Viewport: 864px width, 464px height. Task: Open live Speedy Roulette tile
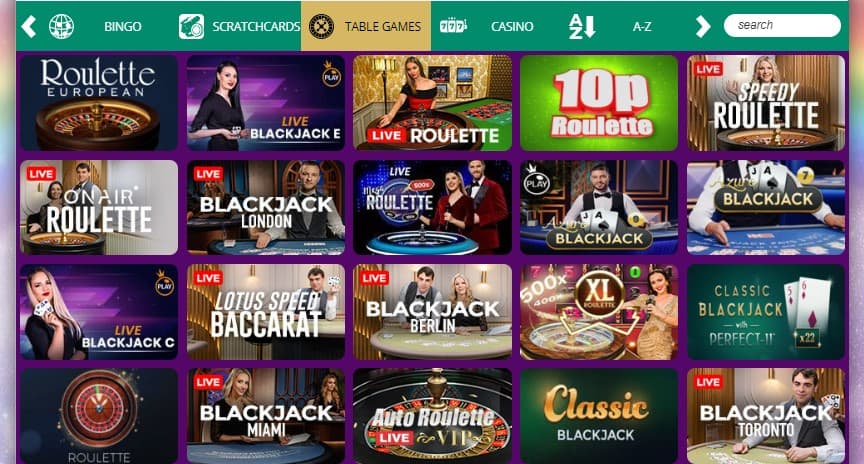click(766, 102)
